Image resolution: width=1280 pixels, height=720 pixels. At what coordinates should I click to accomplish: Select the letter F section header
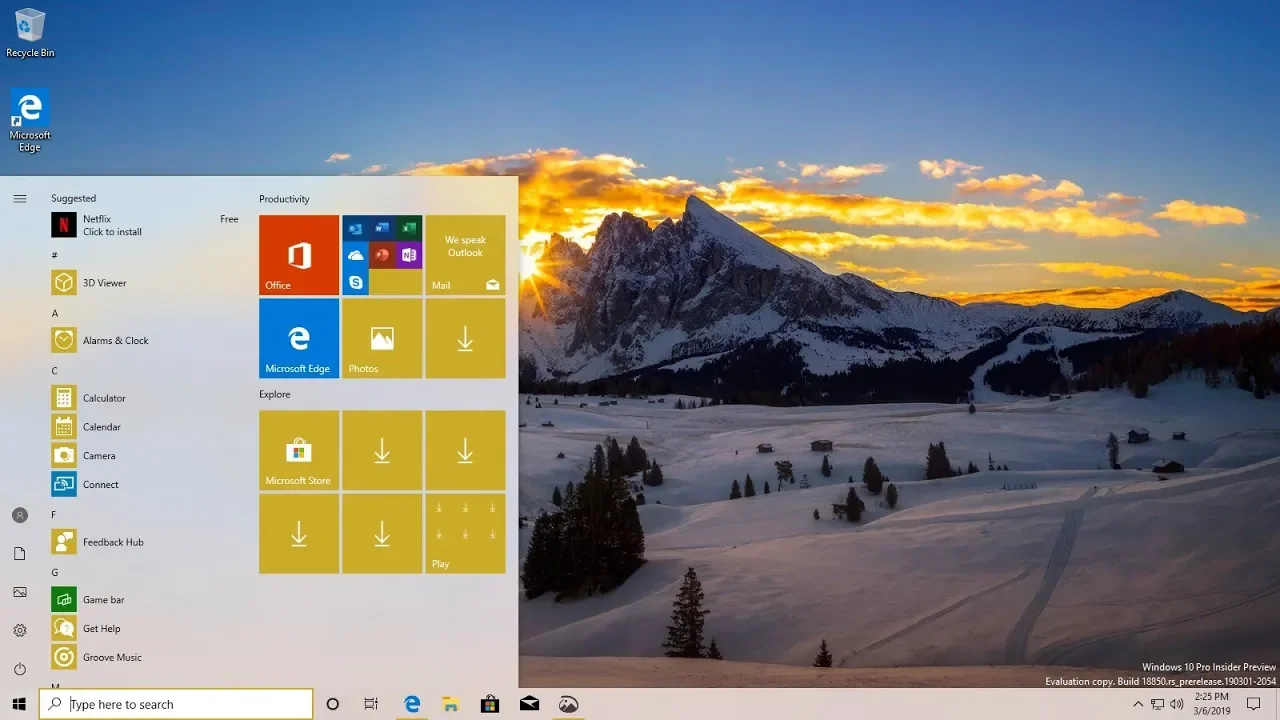point(54,515)
